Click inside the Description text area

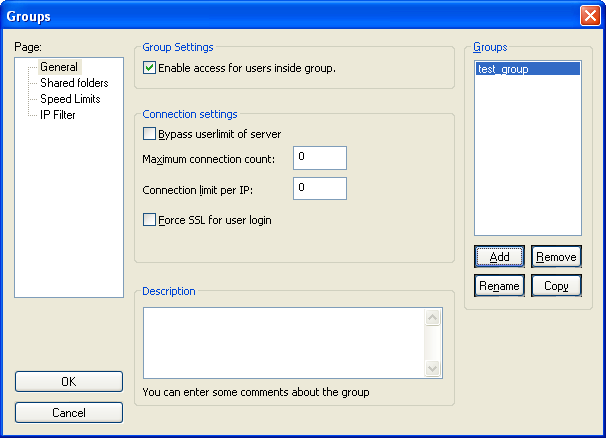tap(284, 343)
